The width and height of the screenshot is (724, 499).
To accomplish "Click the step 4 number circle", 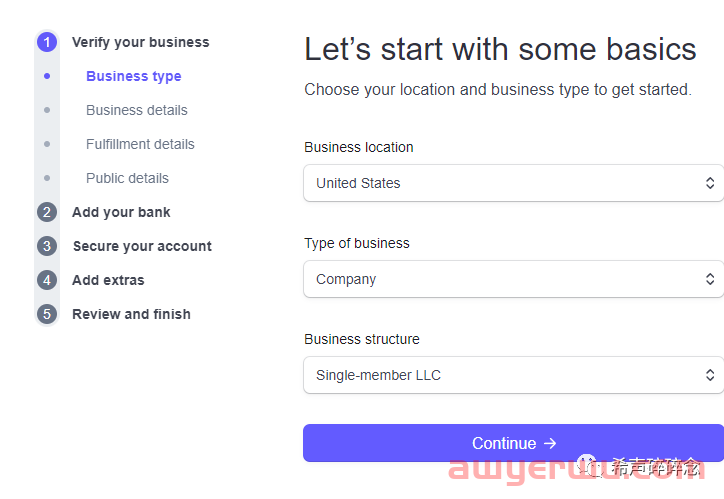I will pos(47,280).
